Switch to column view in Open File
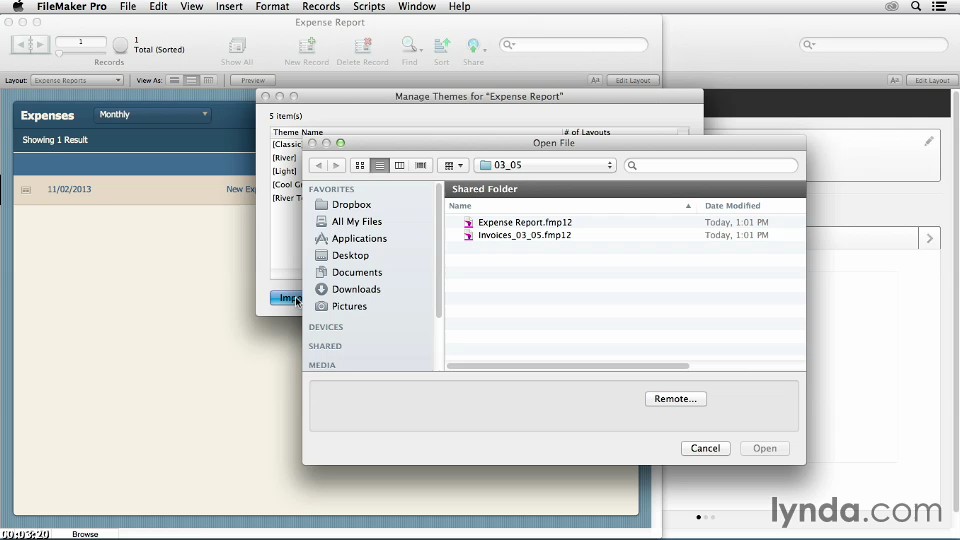This screenshot has height=540, width=960. [399, 165]
